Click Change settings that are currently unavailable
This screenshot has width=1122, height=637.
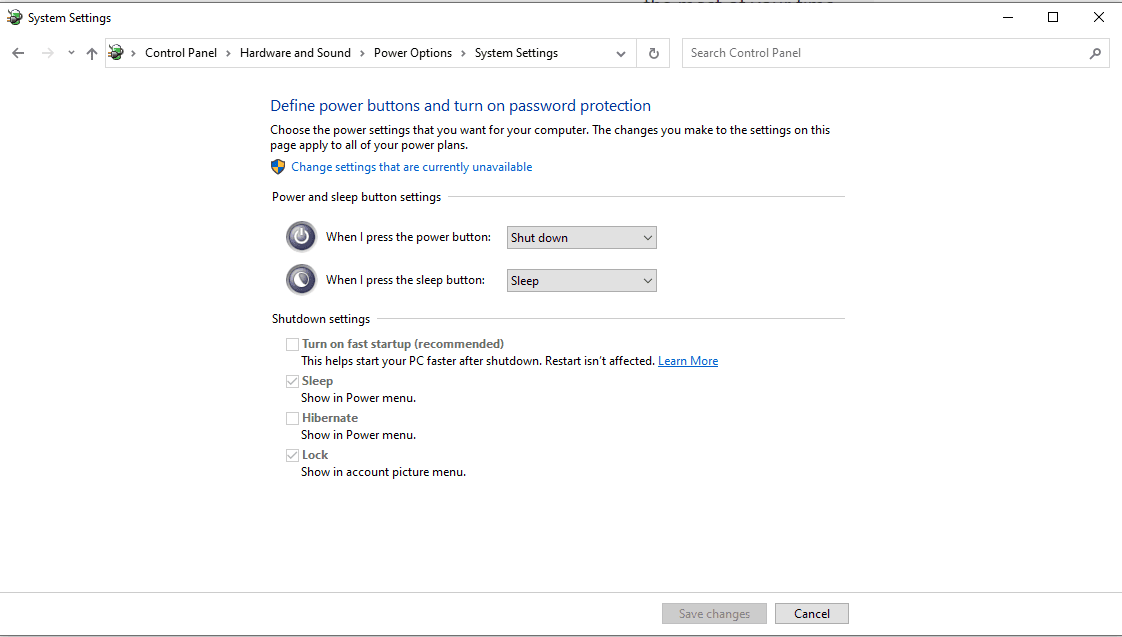coord(412,167)
